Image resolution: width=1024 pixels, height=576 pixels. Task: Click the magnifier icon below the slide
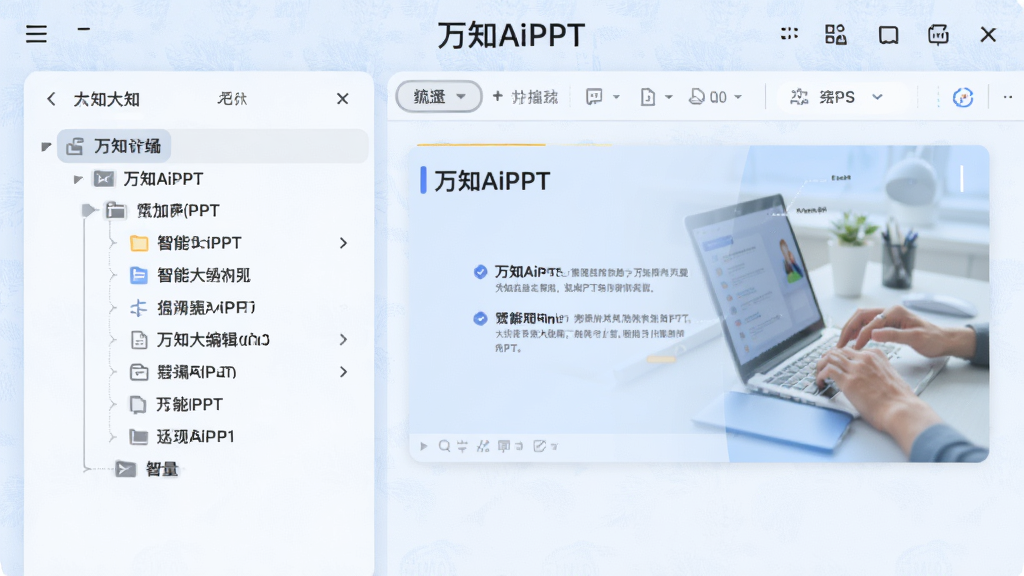[444, 446]
